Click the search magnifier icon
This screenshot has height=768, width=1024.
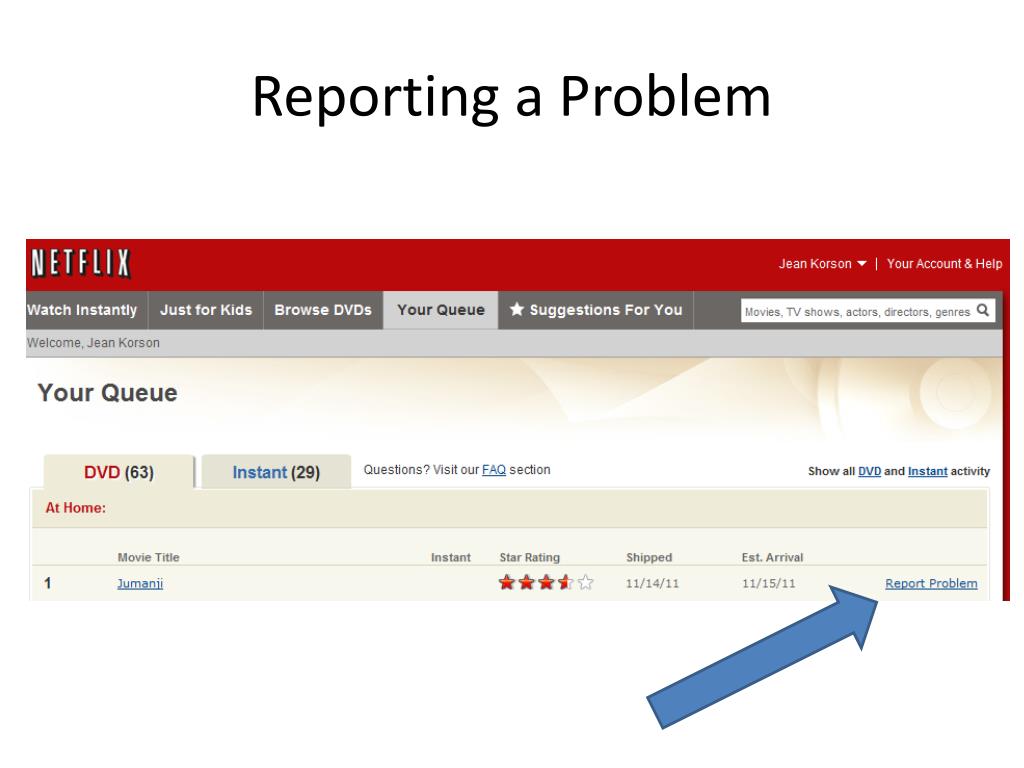982,311
